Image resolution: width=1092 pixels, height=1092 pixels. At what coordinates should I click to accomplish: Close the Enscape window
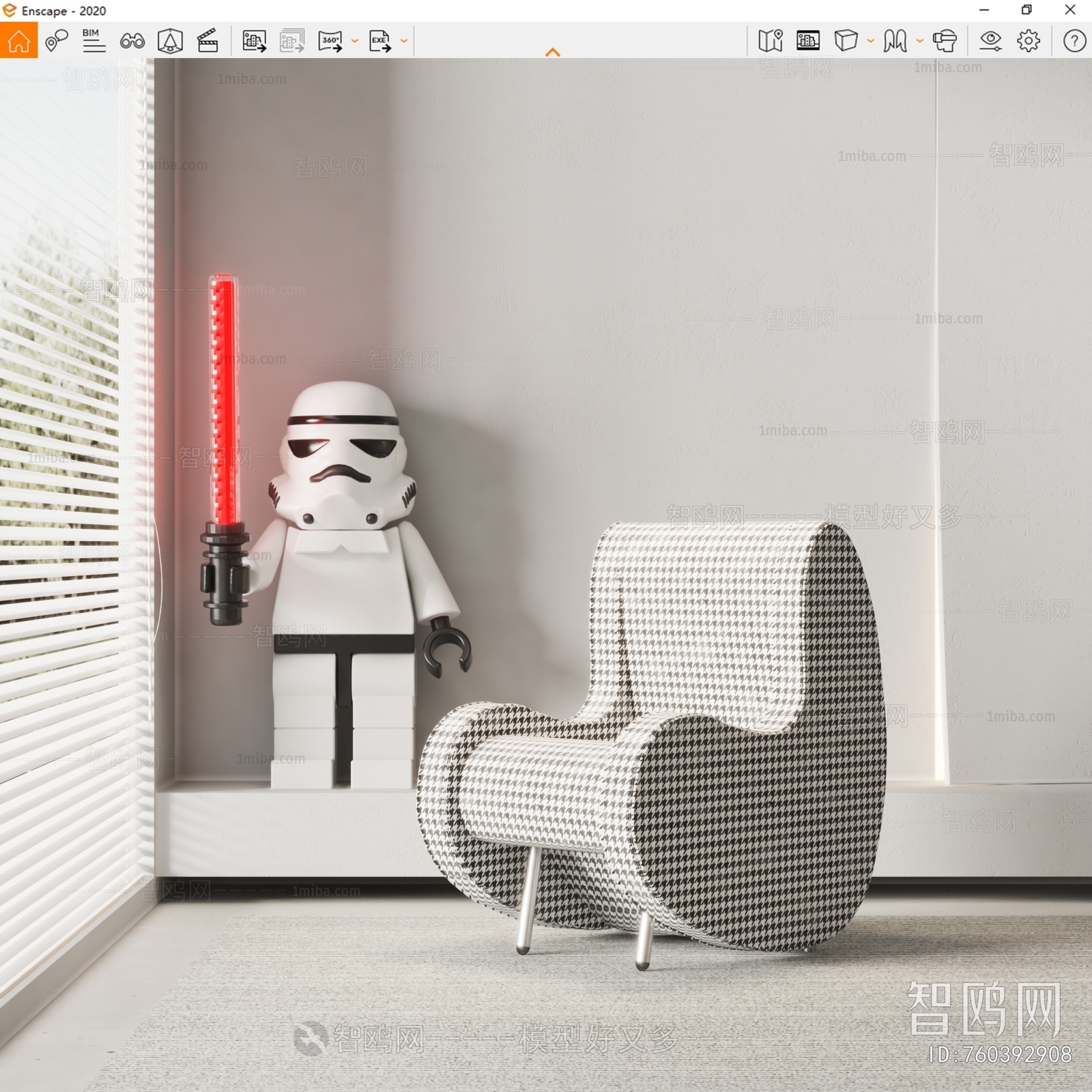pyautogui.click(x=1070, y=10)
